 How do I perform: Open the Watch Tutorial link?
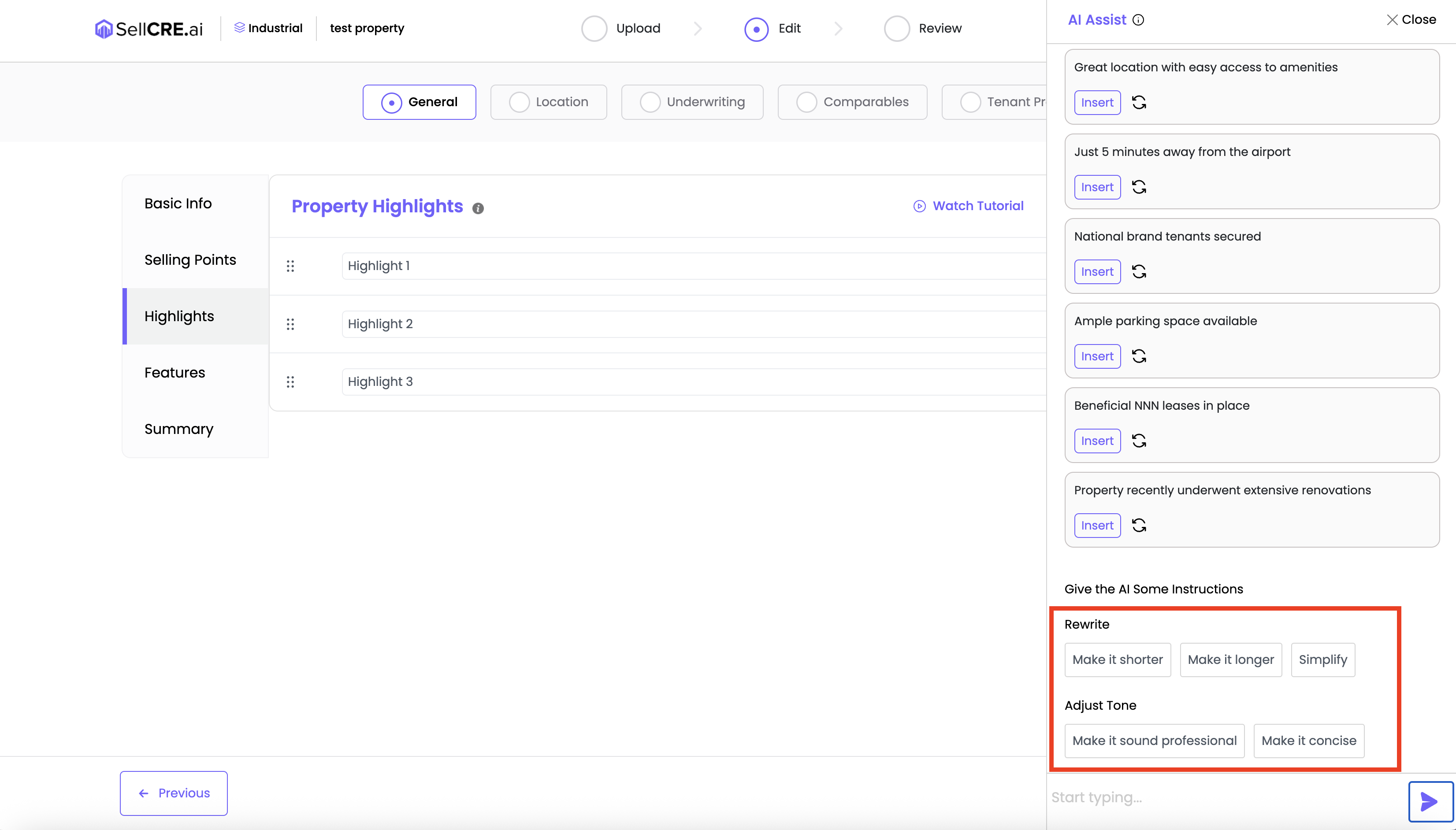pyautogui.click(x=968, y=206)
